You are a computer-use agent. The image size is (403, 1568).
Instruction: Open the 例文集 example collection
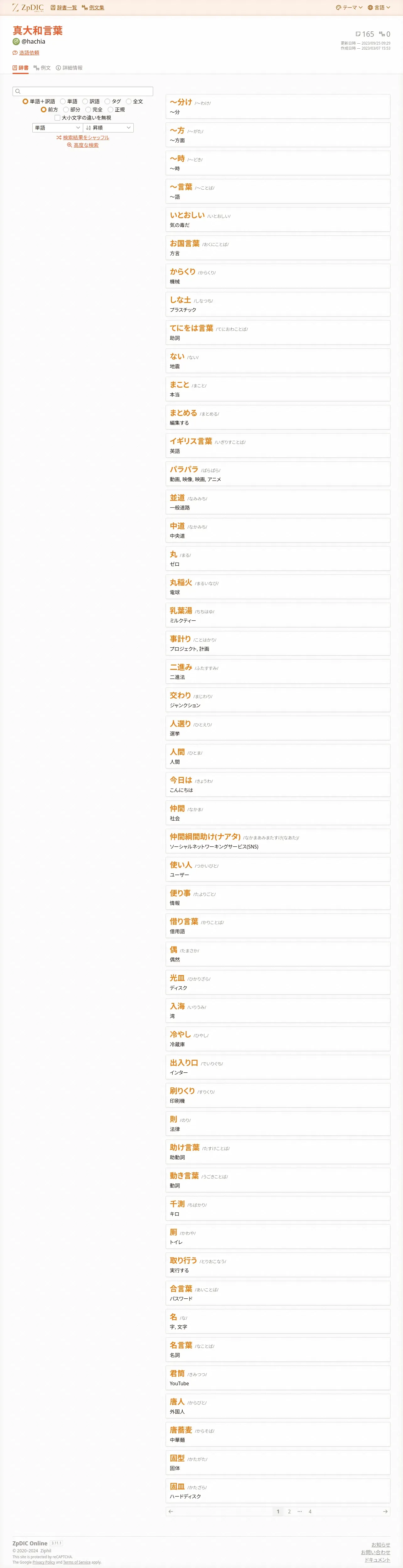pyautogui.click(x=93, y=8)
